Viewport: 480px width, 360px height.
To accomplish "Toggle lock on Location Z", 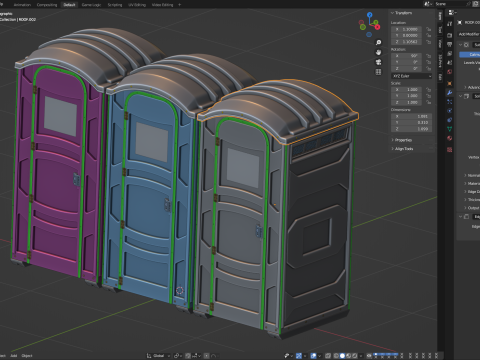I will tap(429, 42).
